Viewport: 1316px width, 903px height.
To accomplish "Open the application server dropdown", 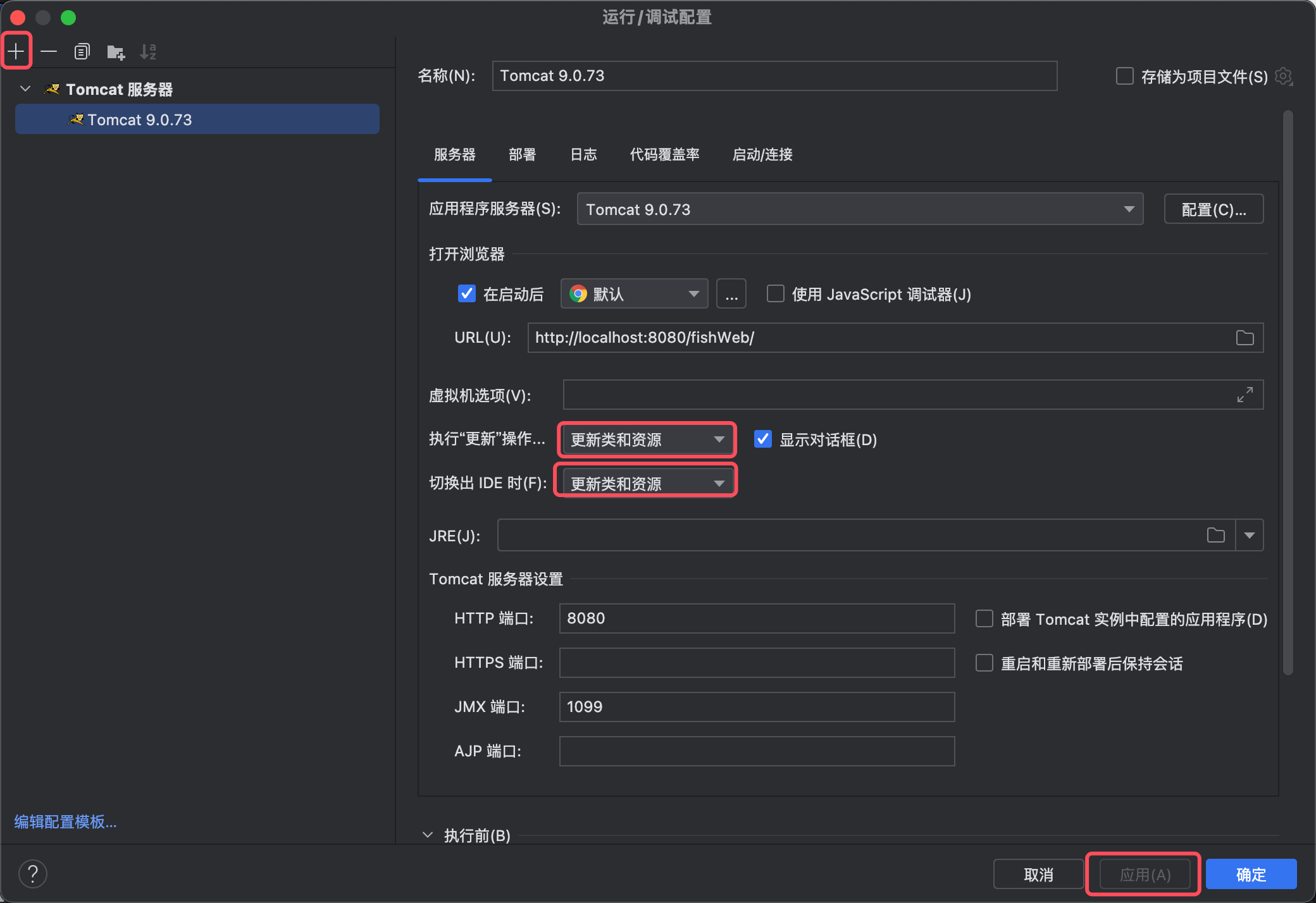I will click(x=860, y=209).
